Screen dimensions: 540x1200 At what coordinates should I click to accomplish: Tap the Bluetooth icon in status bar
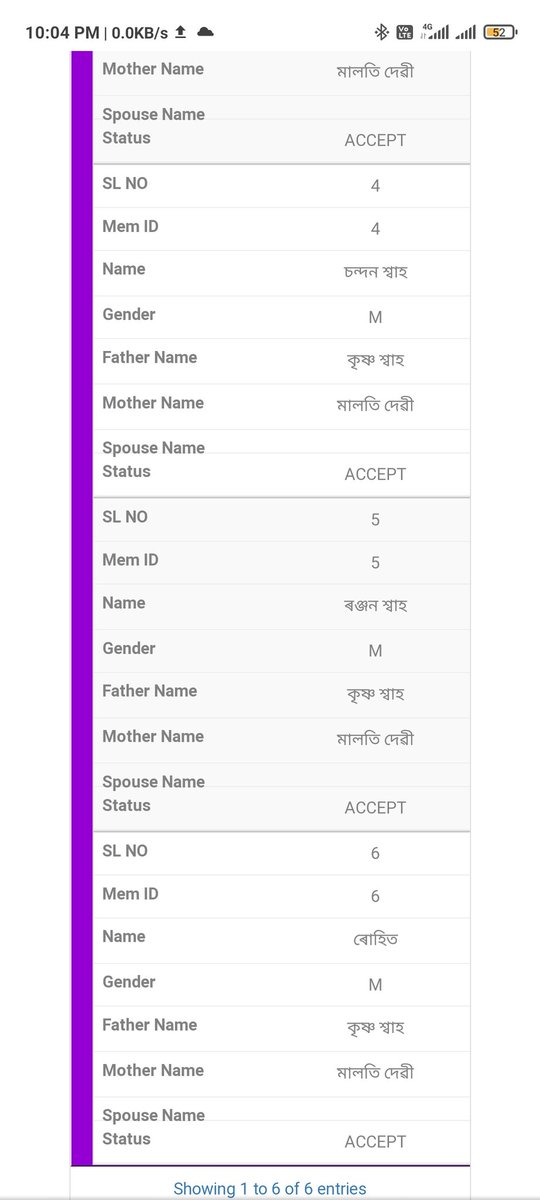click(381, 32)
